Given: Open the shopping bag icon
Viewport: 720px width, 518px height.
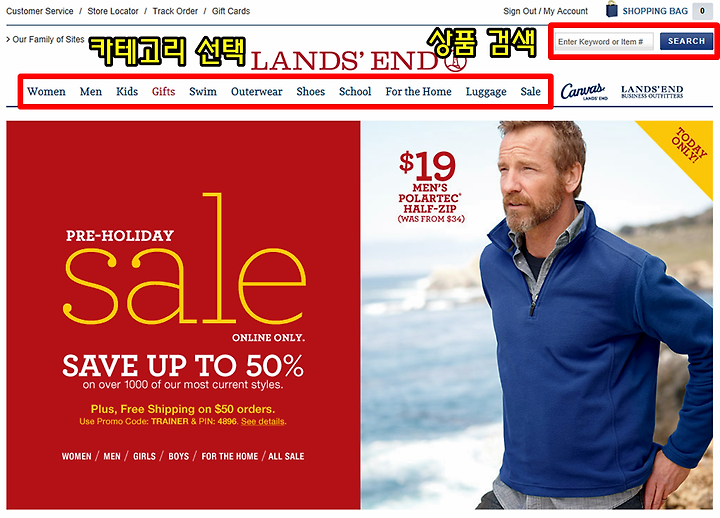Looking at the screenshot, I should tap(612, 10).
